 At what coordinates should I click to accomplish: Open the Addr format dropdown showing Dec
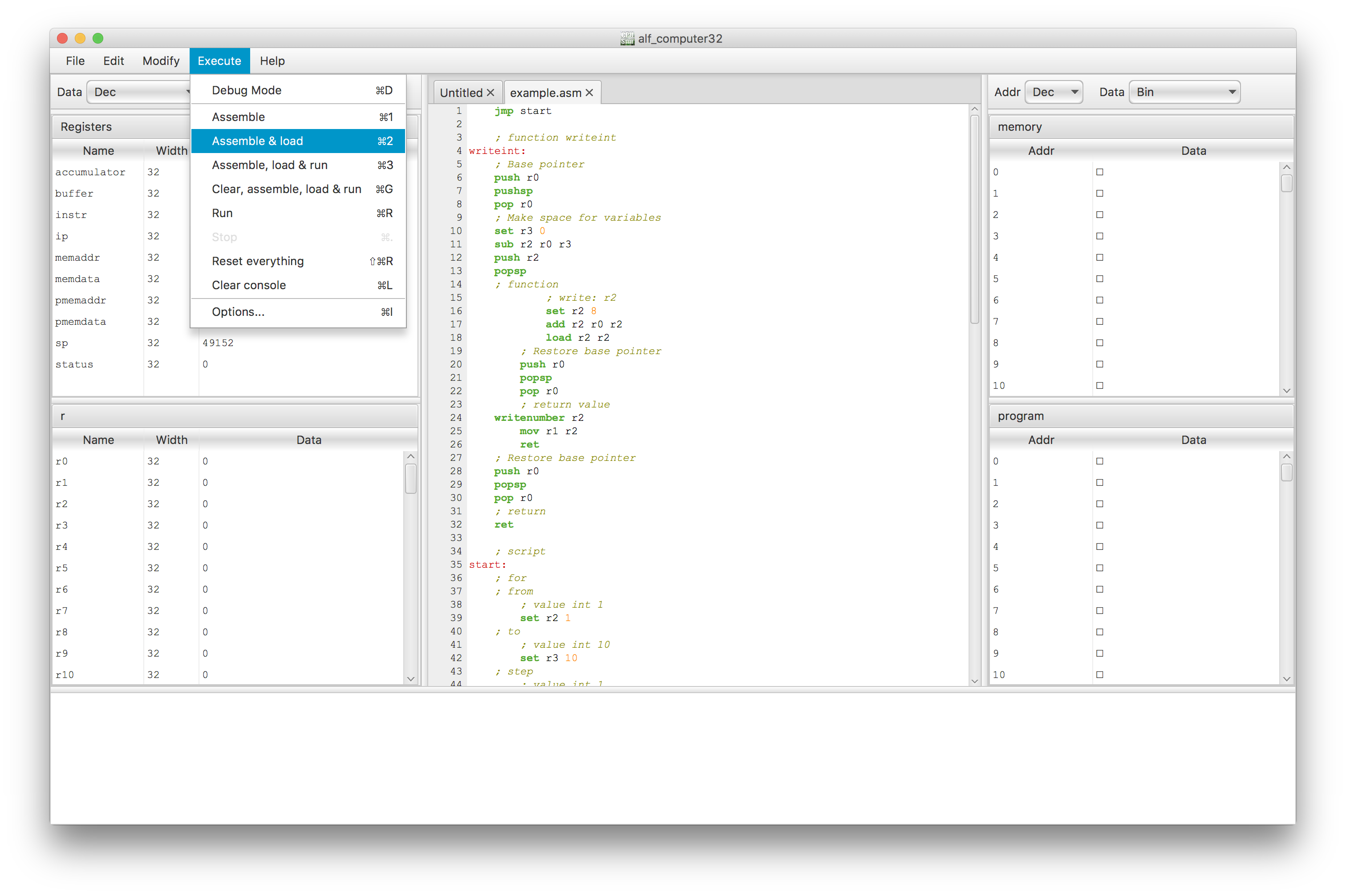coord(1054,92)
